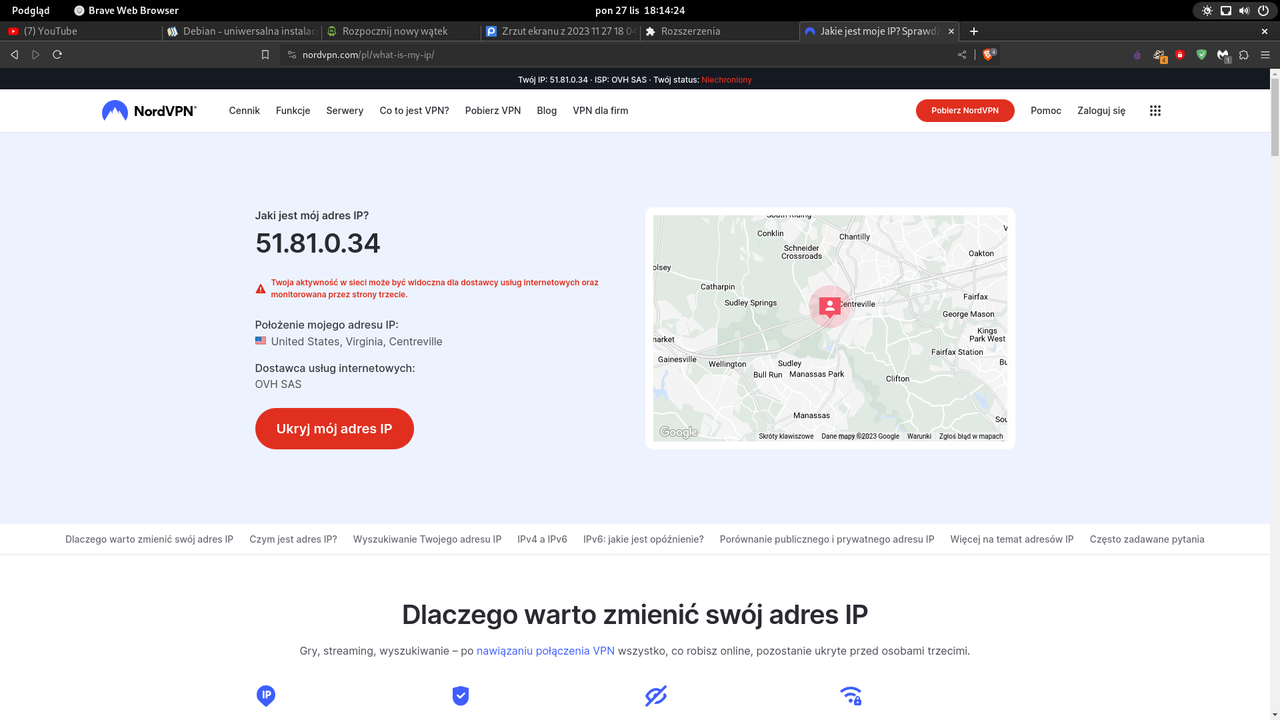Jump to Czym jest adres IP? section
Screen dimensions: 1280x720
(293, 539)
